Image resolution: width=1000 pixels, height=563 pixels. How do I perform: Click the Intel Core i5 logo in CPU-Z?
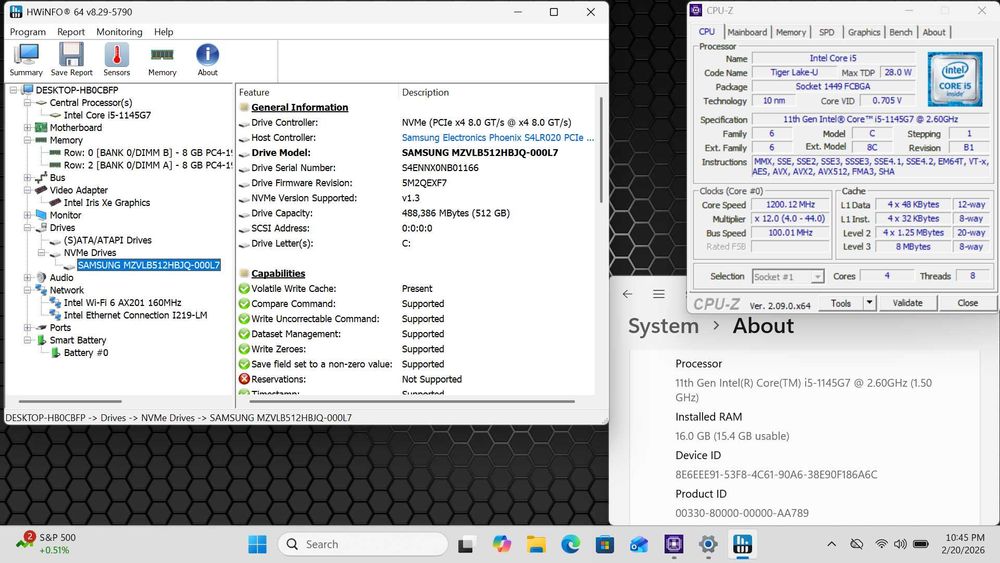pos(955,79)
